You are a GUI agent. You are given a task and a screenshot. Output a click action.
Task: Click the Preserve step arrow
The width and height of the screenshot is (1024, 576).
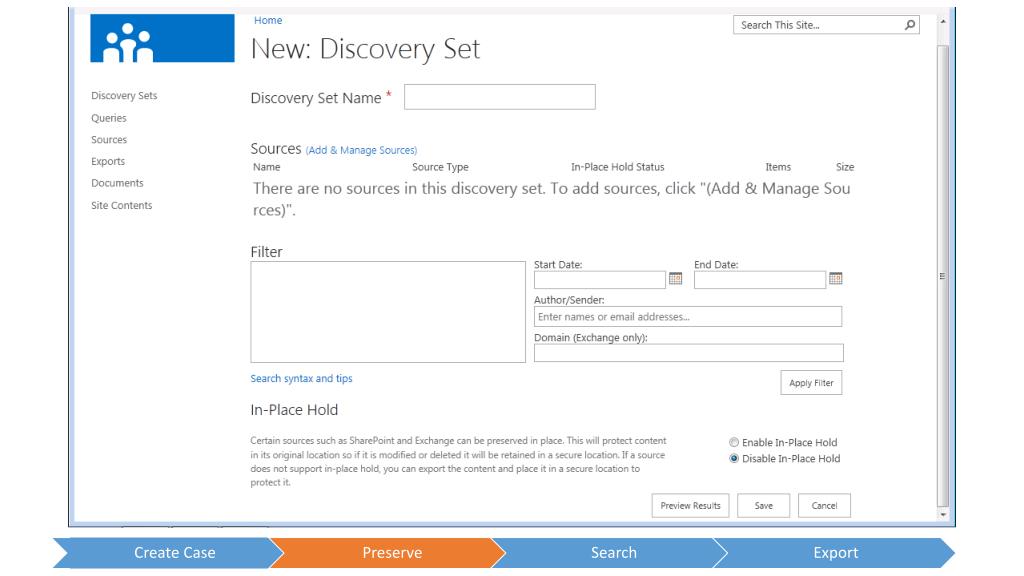pos(388,552)
